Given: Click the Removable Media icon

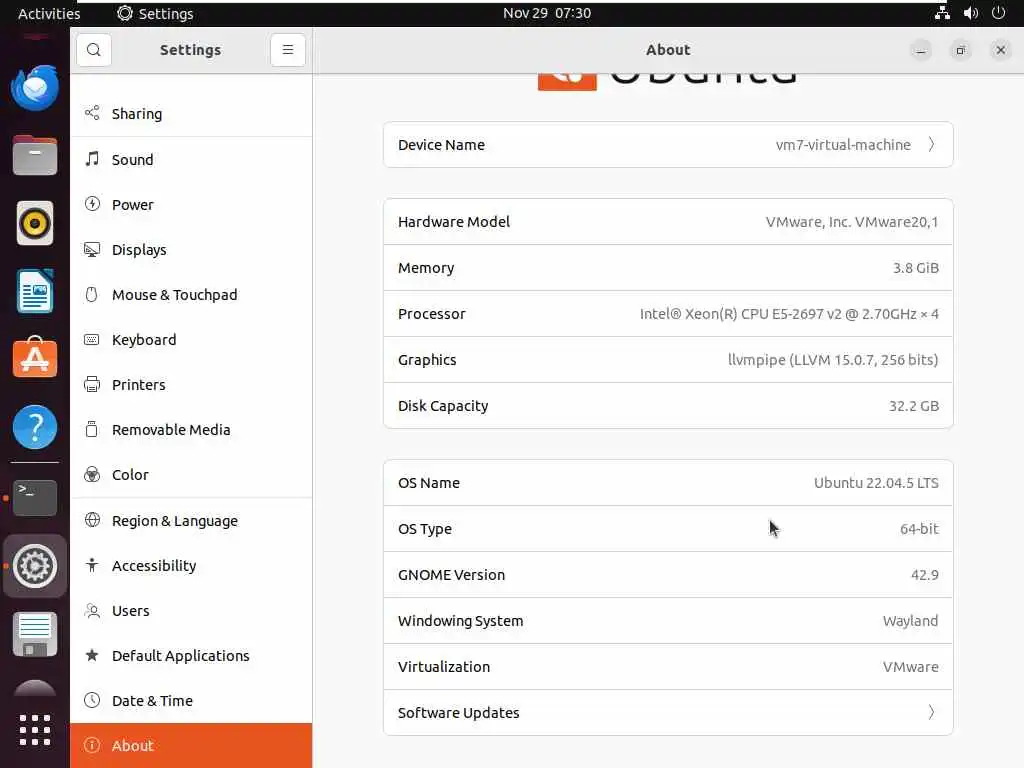Looking at the screenshot, I should 92,429.
